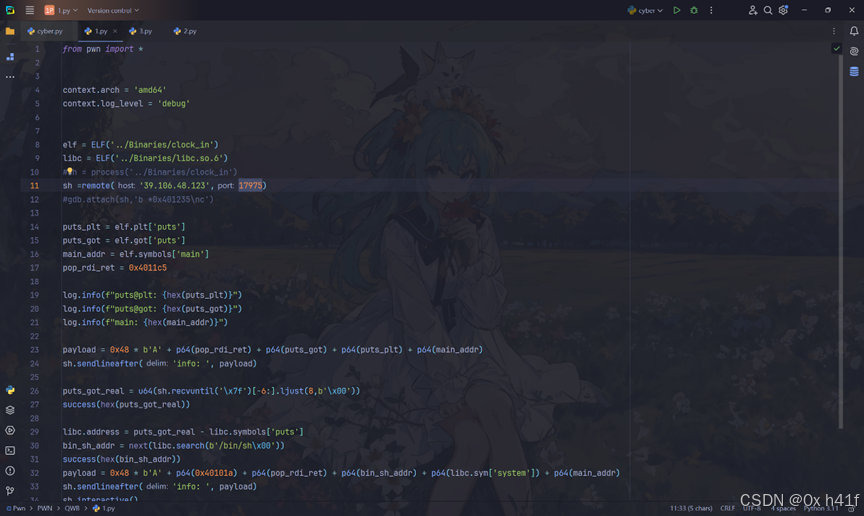864x516 pixels.
Task: Click the PyCharm logo icon
Action: 10,10
